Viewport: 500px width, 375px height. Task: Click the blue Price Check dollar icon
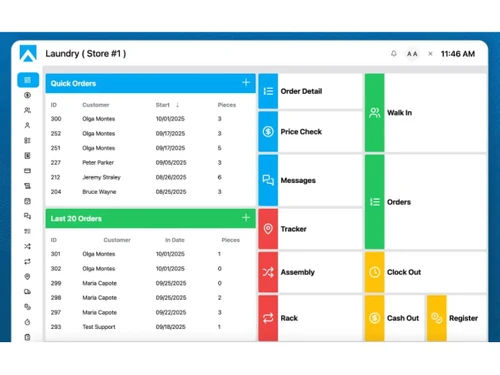coord(268,132)
